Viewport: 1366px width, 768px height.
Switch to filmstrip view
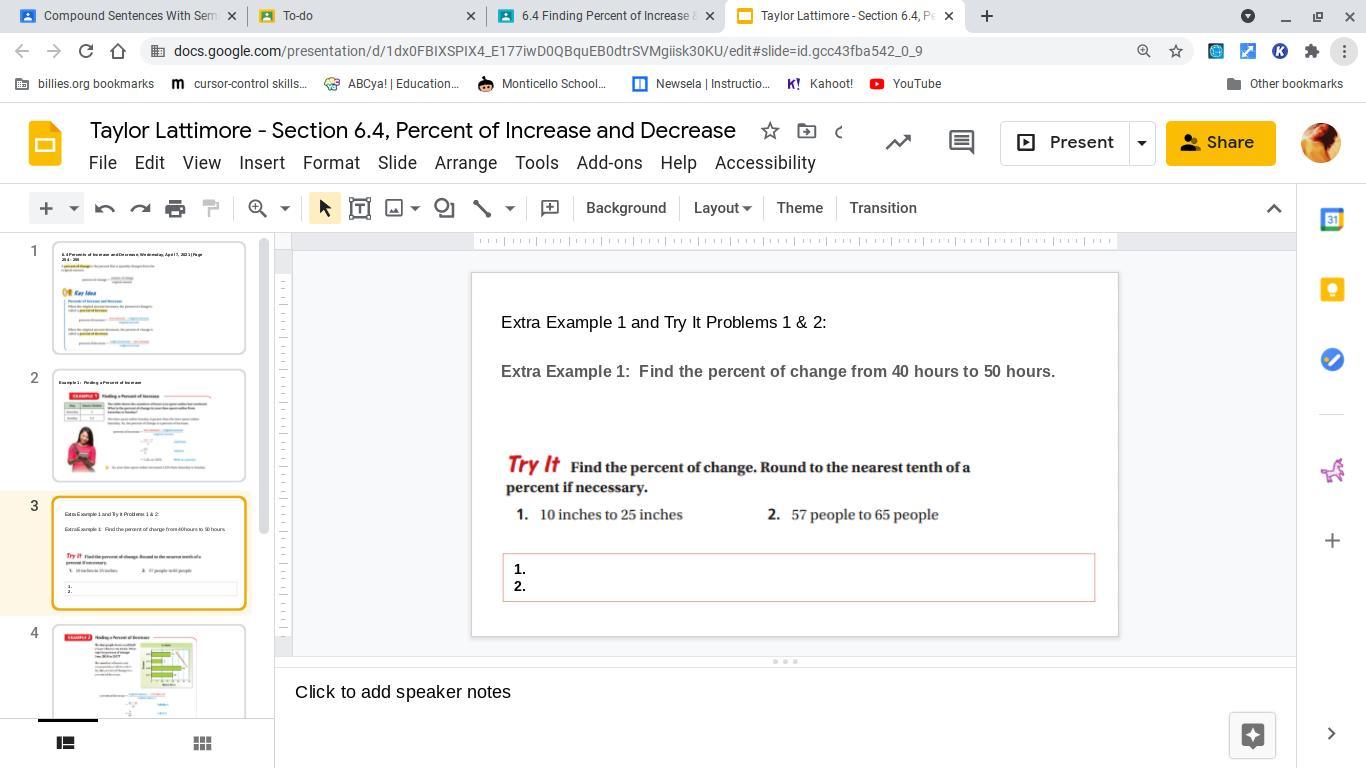pos(66,743)
